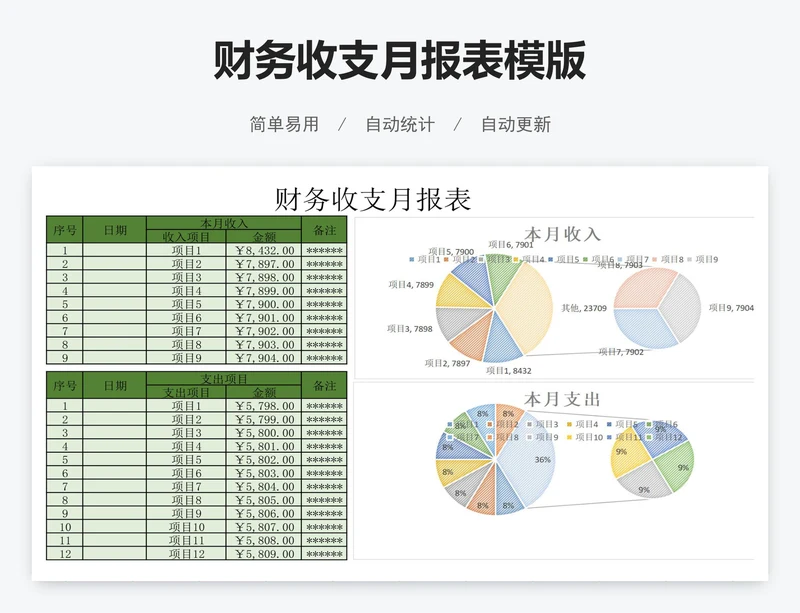The height and width of the screenshot is (613, 800).
Task: Select the ¥7,897.00 amount cell
Action: pyautogui.click(x=264, y=264)
